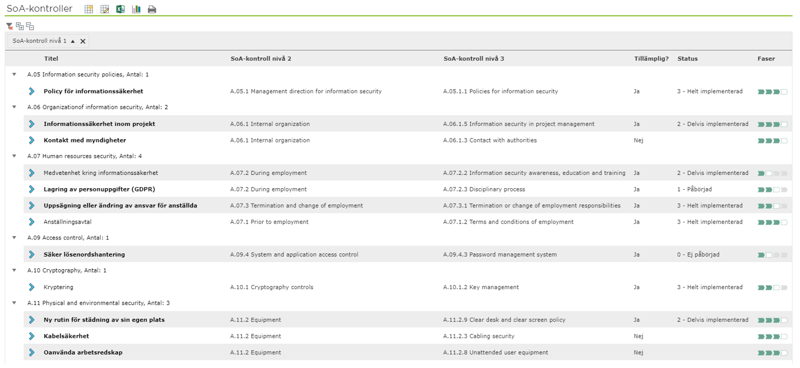Sort by the Status column header
The image size is (800, 368).
click(687, 59)
